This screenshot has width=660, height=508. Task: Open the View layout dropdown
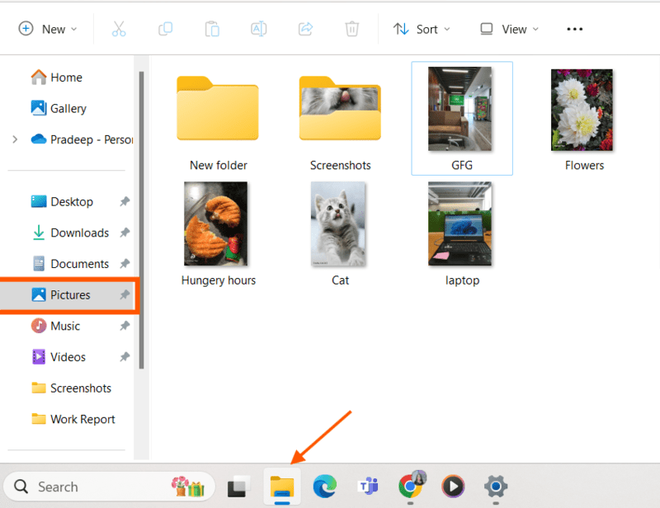coord(509,29)
